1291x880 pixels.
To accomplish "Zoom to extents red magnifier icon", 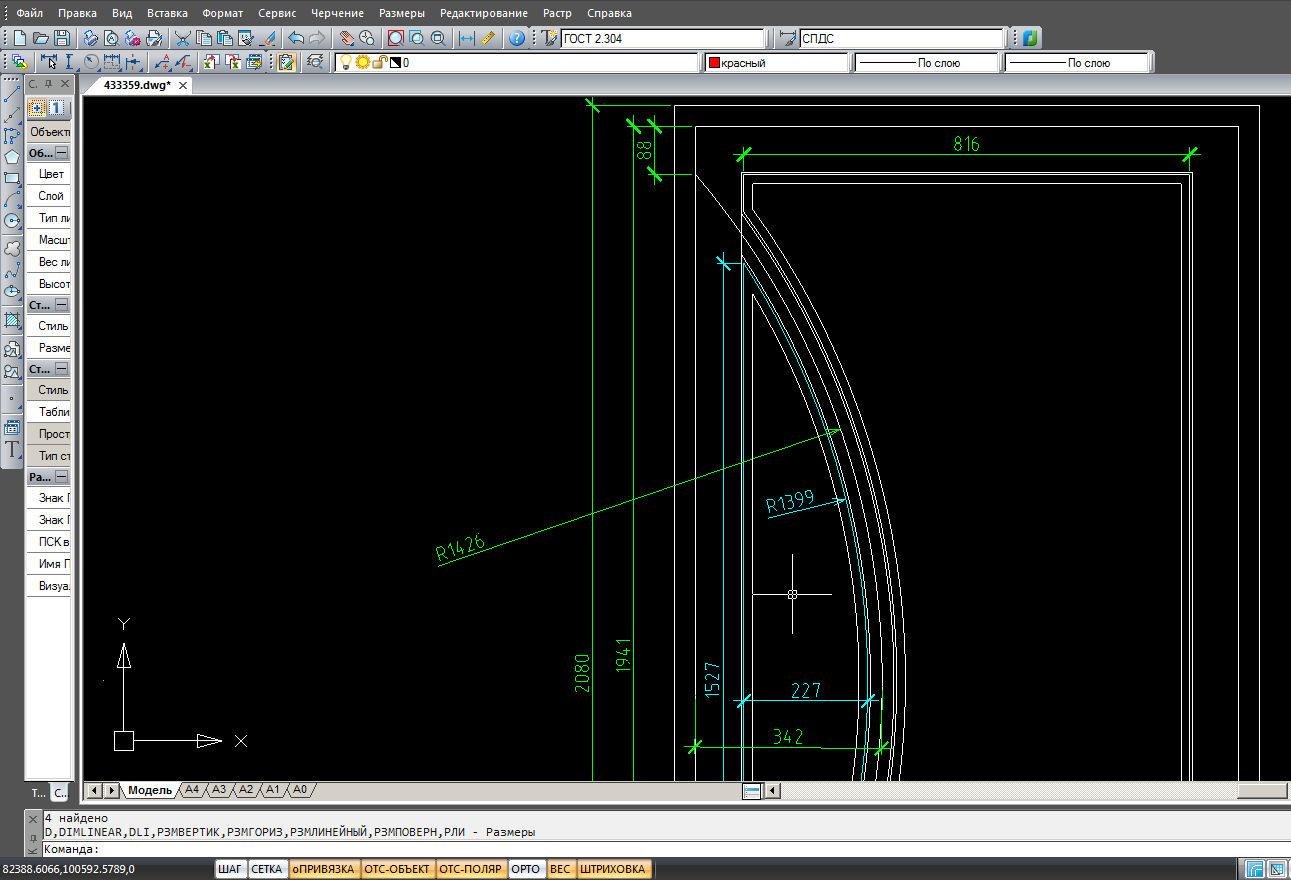I will (x=395, y=38).
